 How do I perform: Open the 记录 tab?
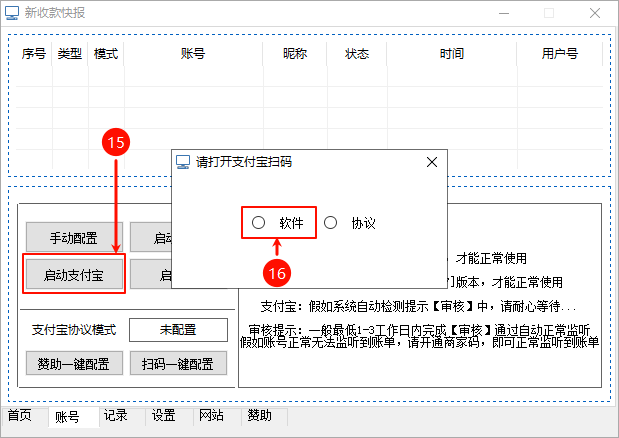115,415
